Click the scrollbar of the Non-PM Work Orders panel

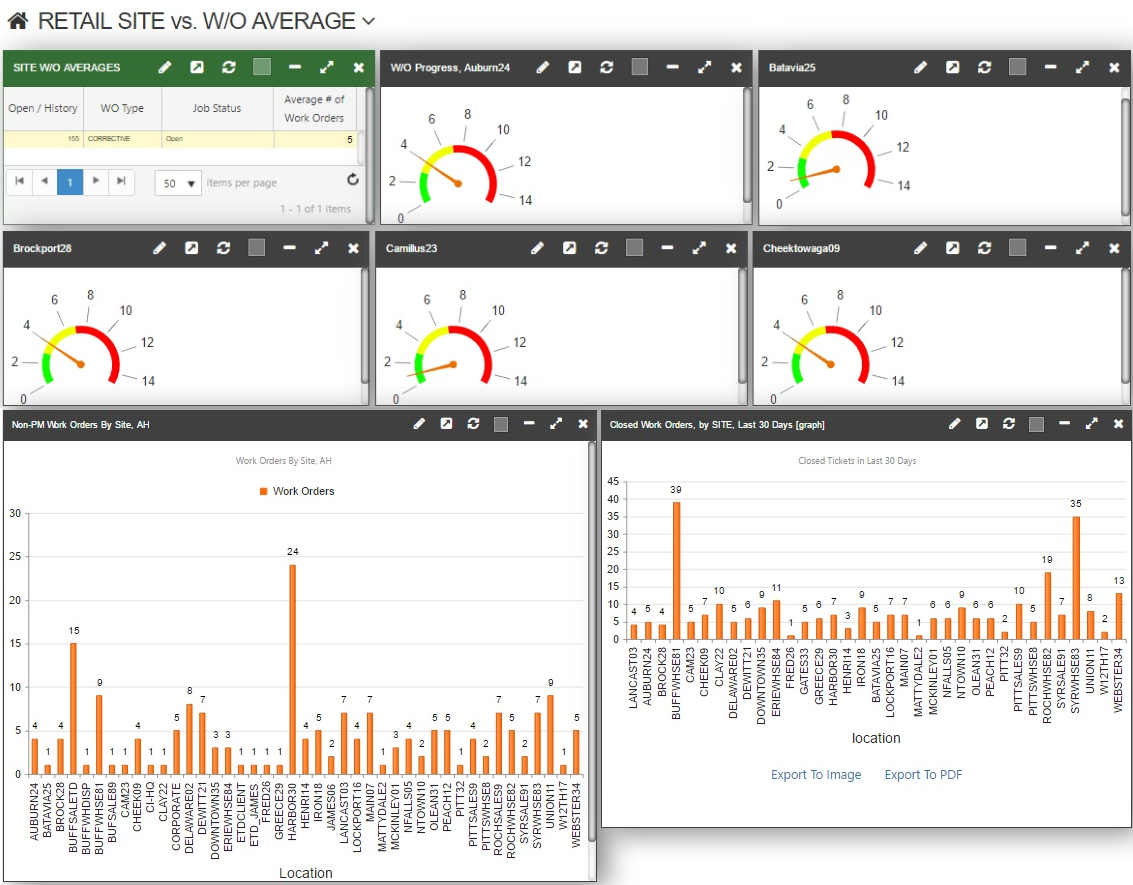click(592, 642)
